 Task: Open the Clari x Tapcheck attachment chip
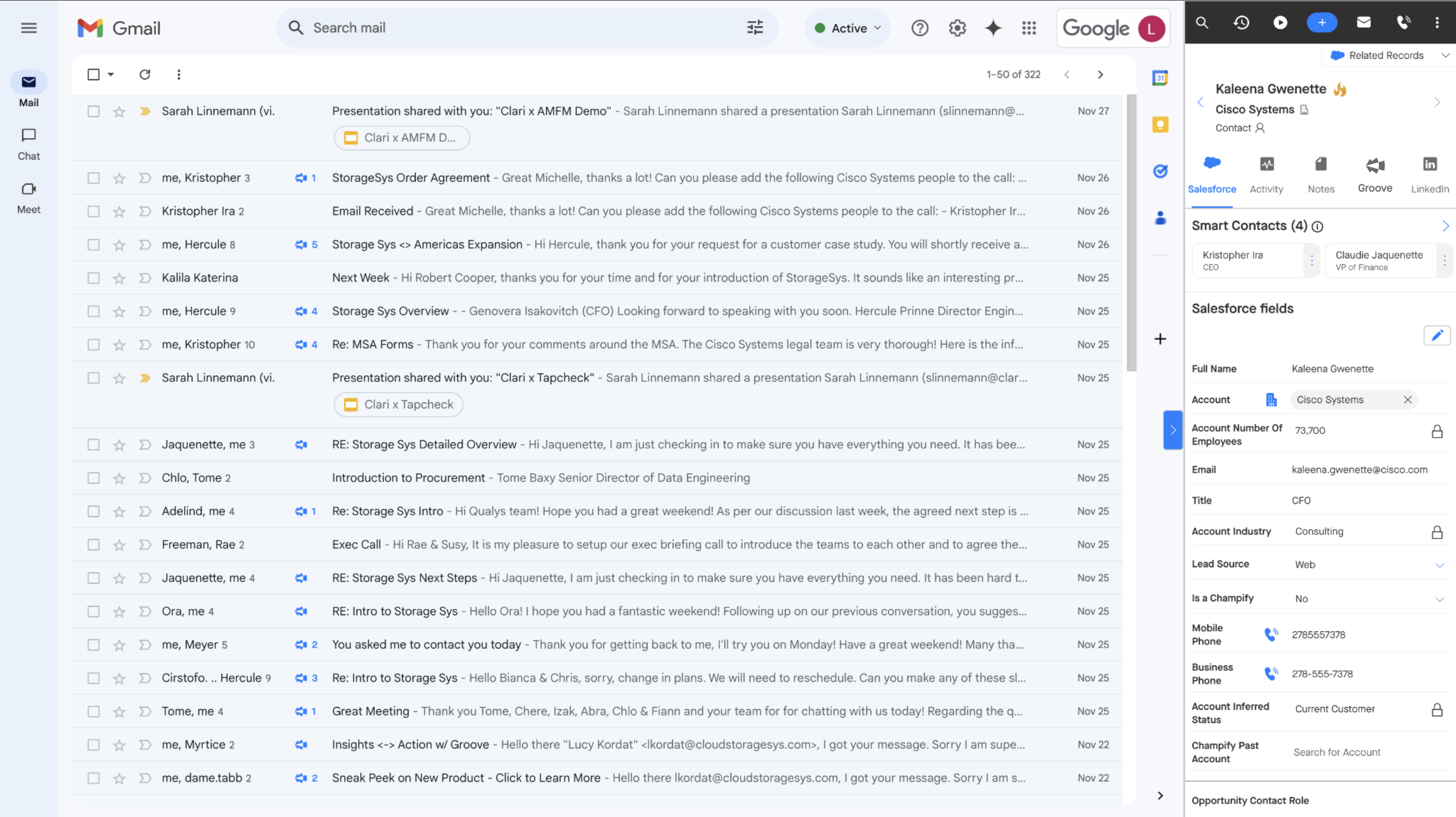coord(398,405)
